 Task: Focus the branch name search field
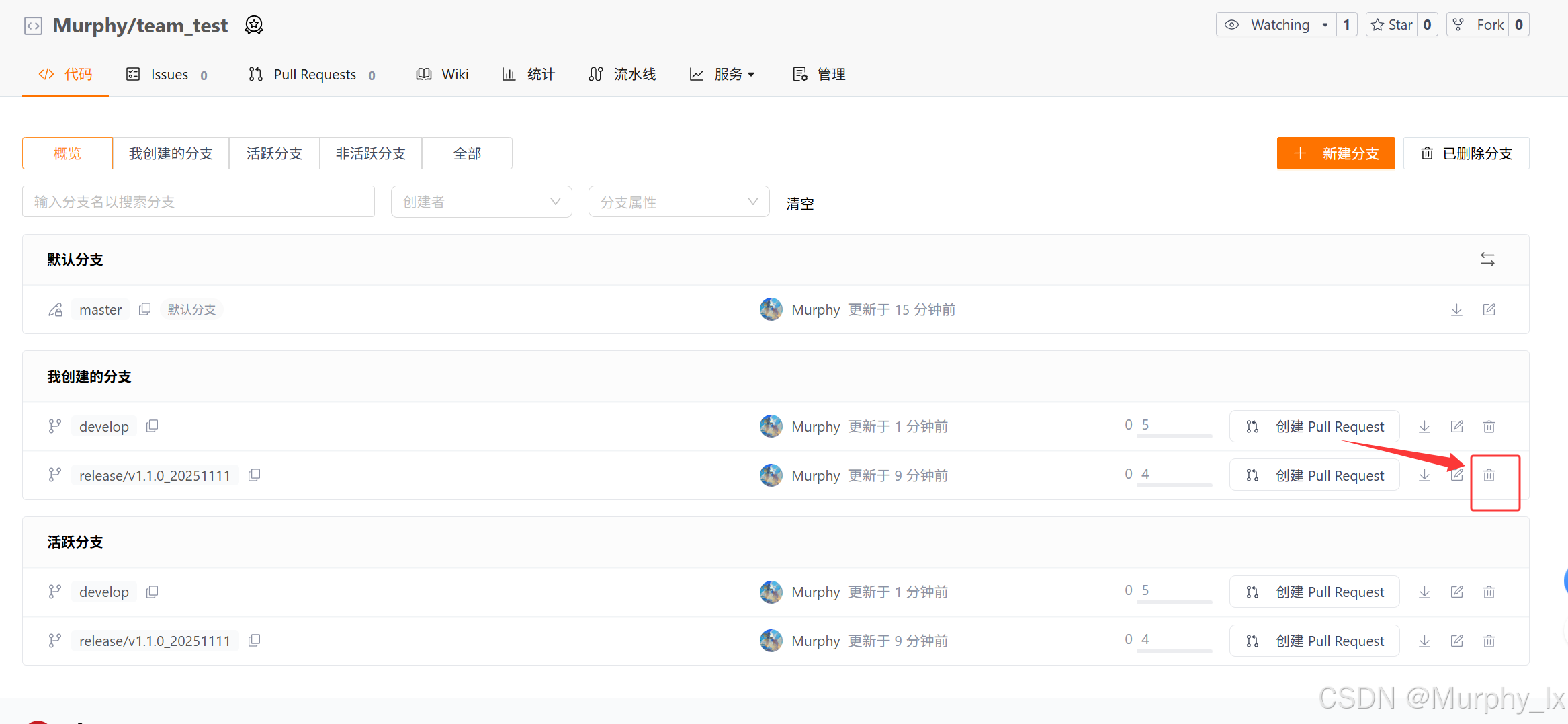coord(198,202)
